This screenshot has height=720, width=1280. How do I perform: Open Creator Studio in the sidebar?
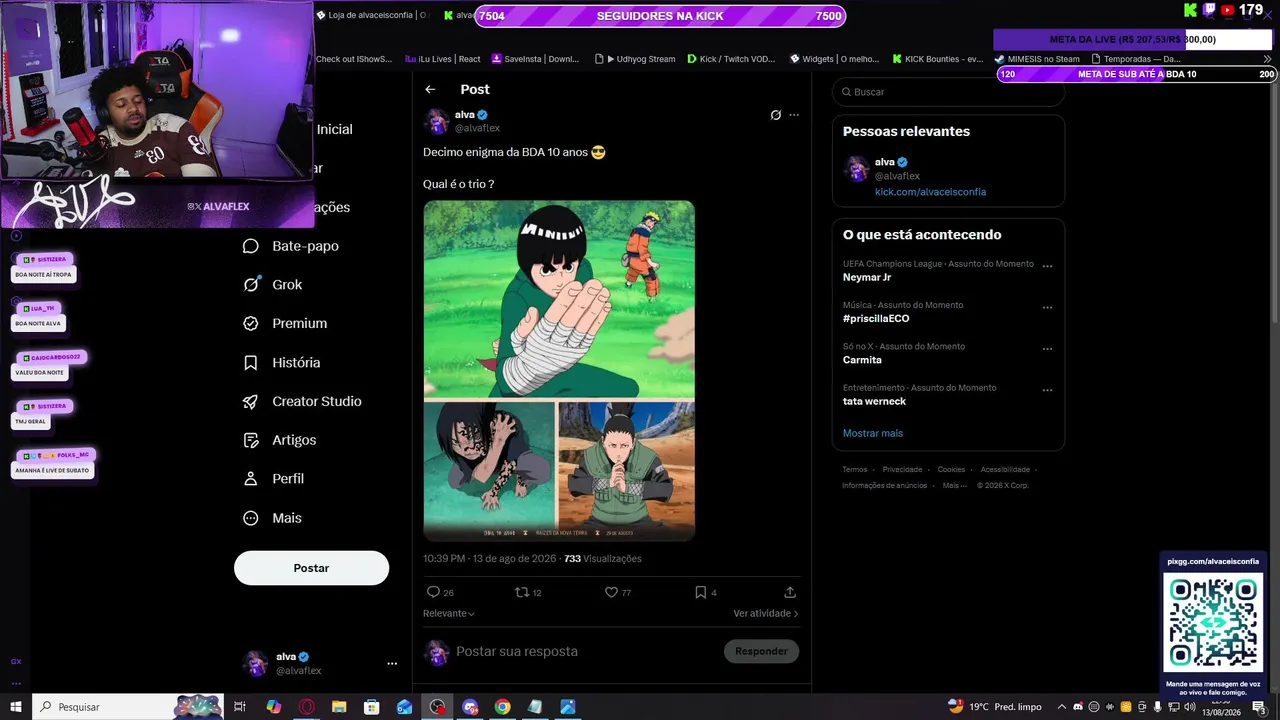(x=303, y=402)
